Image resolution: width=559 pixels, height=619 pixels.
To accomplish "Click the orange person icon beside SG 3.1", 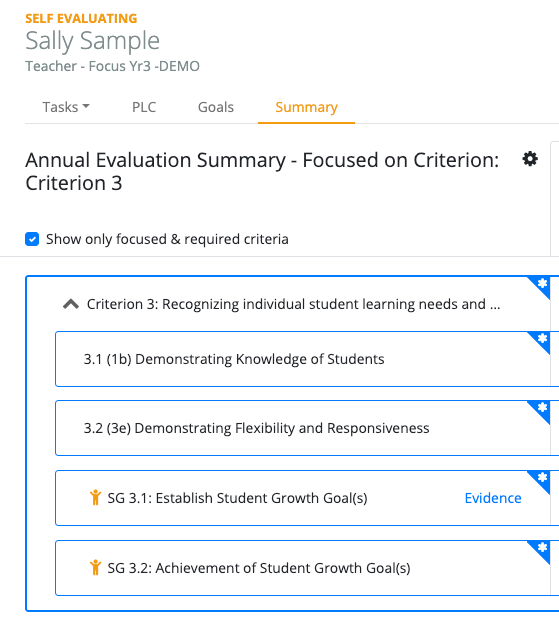I will click(x=95, y=497).
